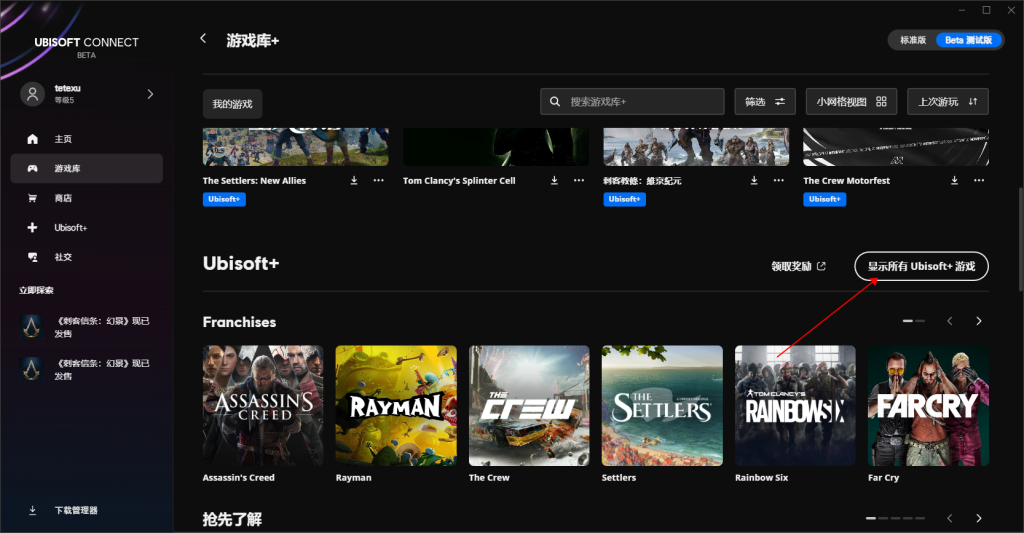
Task: Select 游戏库 in the sidebar
Action: tap(86, 169)
